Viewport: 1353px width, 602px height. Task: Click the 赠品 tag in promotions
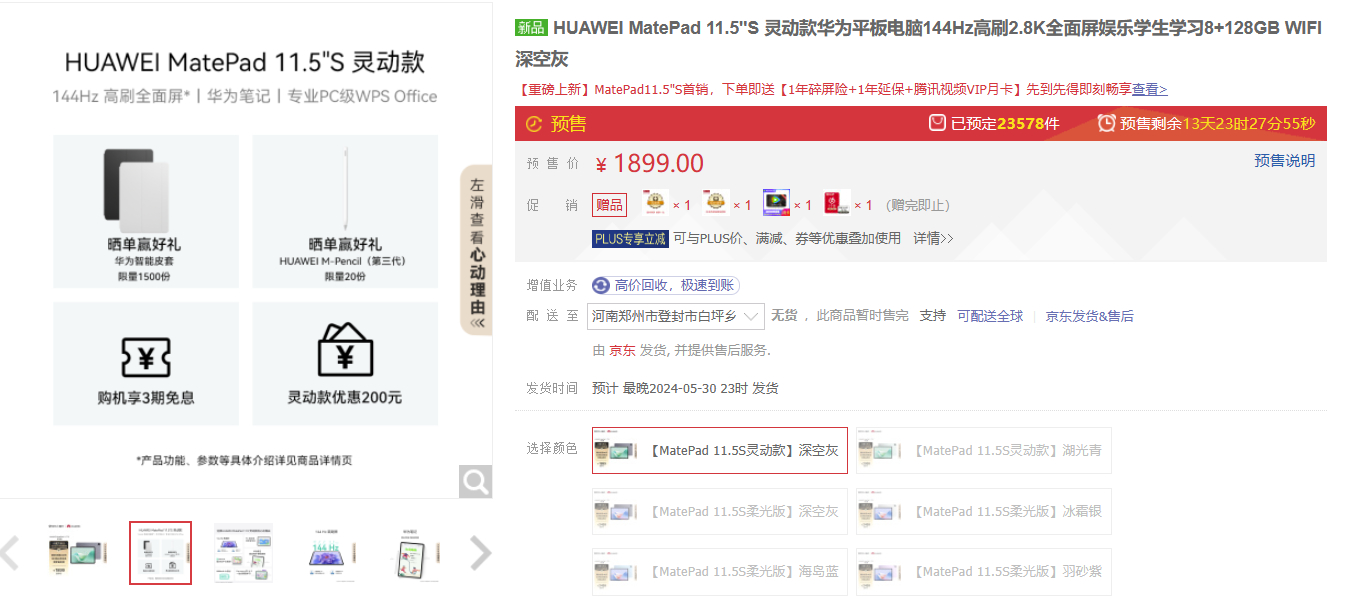[x=609, y=205]
